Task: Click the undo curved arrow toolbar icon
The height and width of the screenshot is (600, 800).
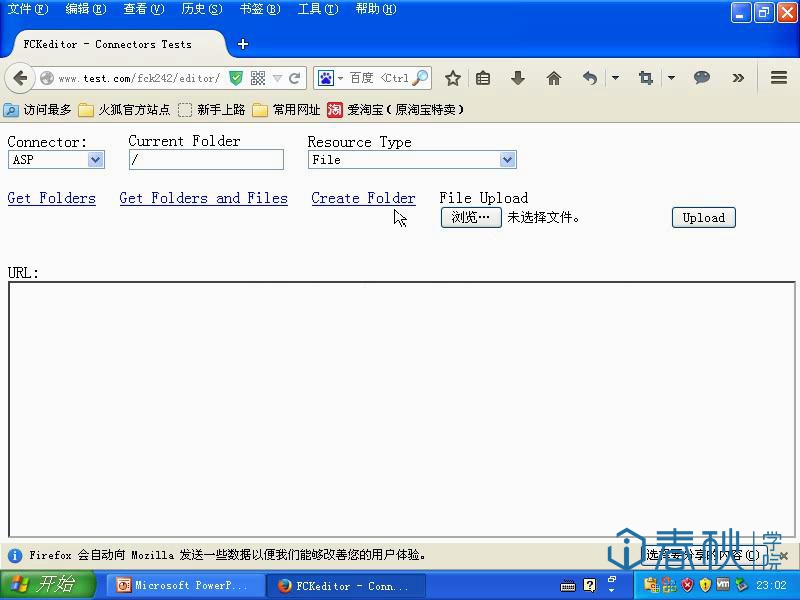Action: pyautogui.click(x=590, y=78)
